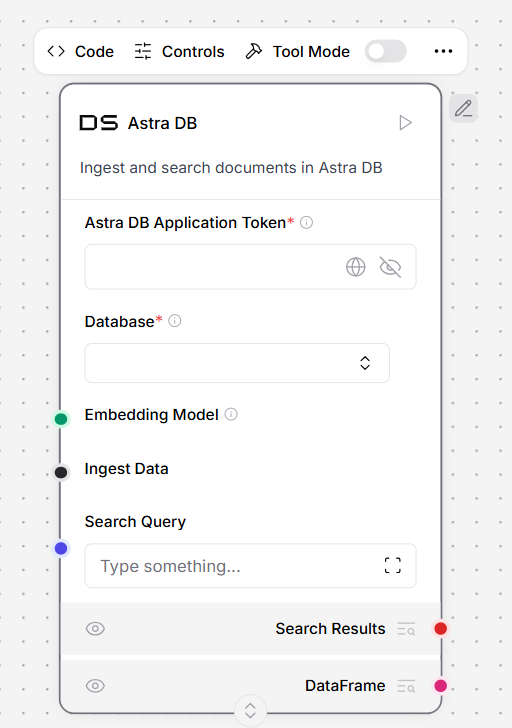Open the three-dot more options menu

(x=443, y=51)
